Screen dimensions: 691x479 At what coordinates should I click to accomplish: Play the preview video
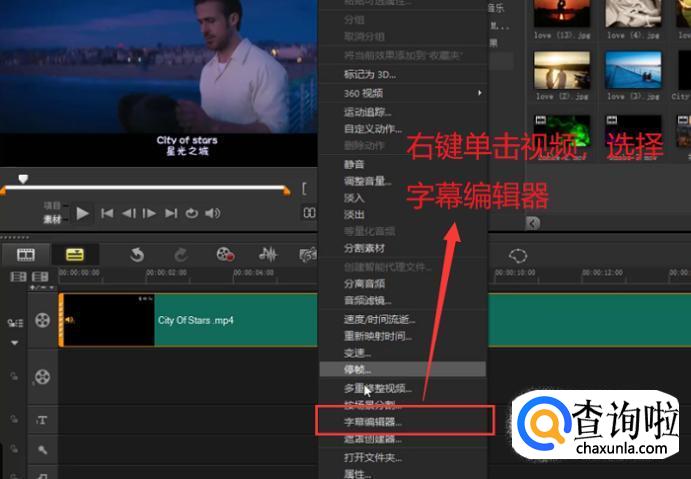click(82, 213)
